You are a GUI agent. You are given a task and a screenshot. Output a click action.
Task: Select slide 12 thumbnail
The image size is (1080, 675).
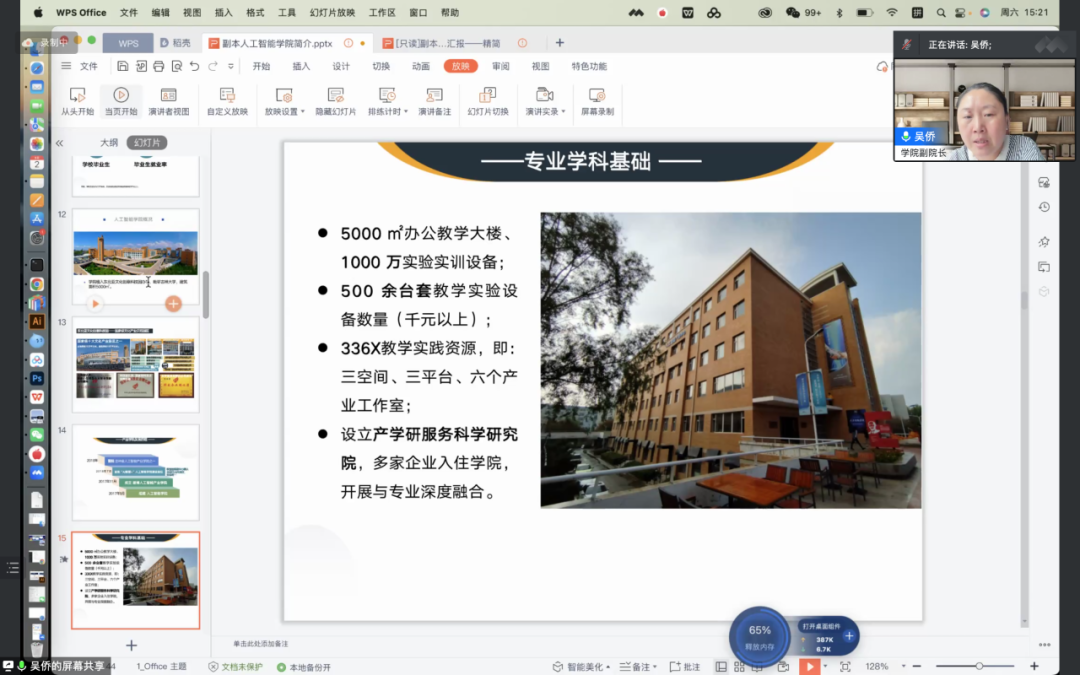pyautogui.click(x=136, y=256)
